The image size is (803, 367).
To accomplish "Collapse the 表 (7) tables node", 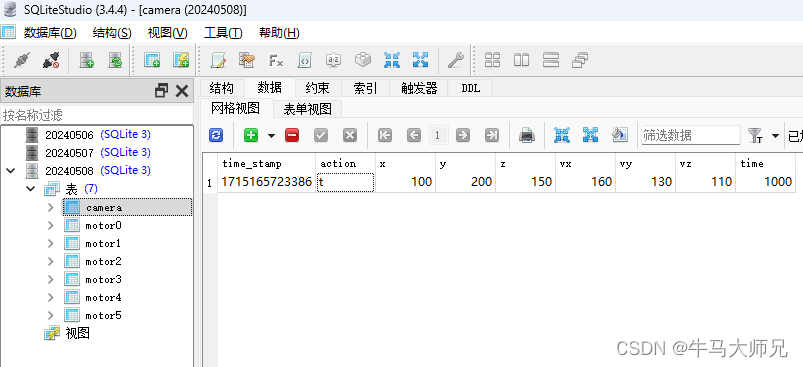I will pos(31,189).
